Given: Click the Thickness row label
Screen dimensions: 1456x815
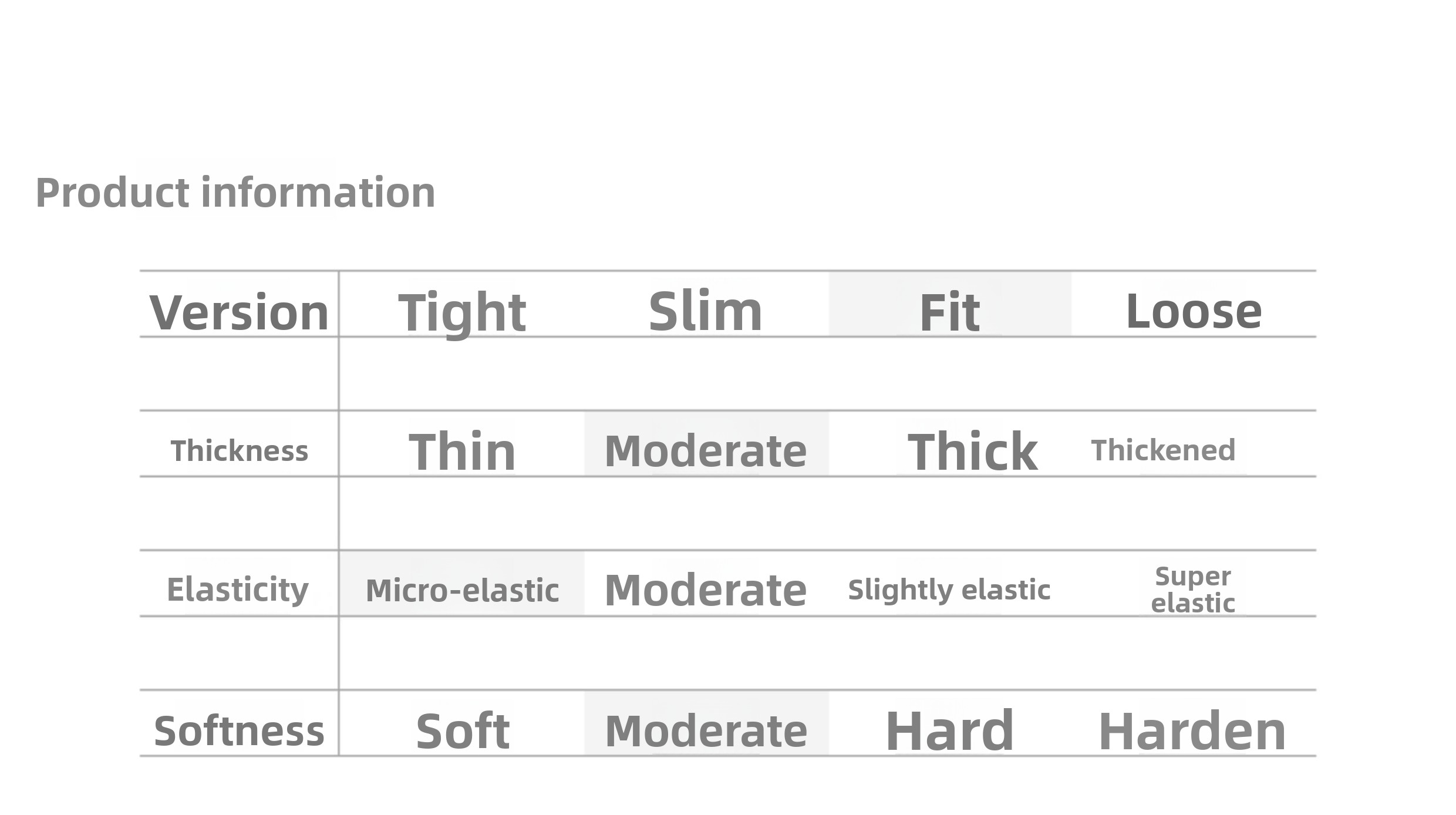Looking at the screenshot, I should click(240, 451).
